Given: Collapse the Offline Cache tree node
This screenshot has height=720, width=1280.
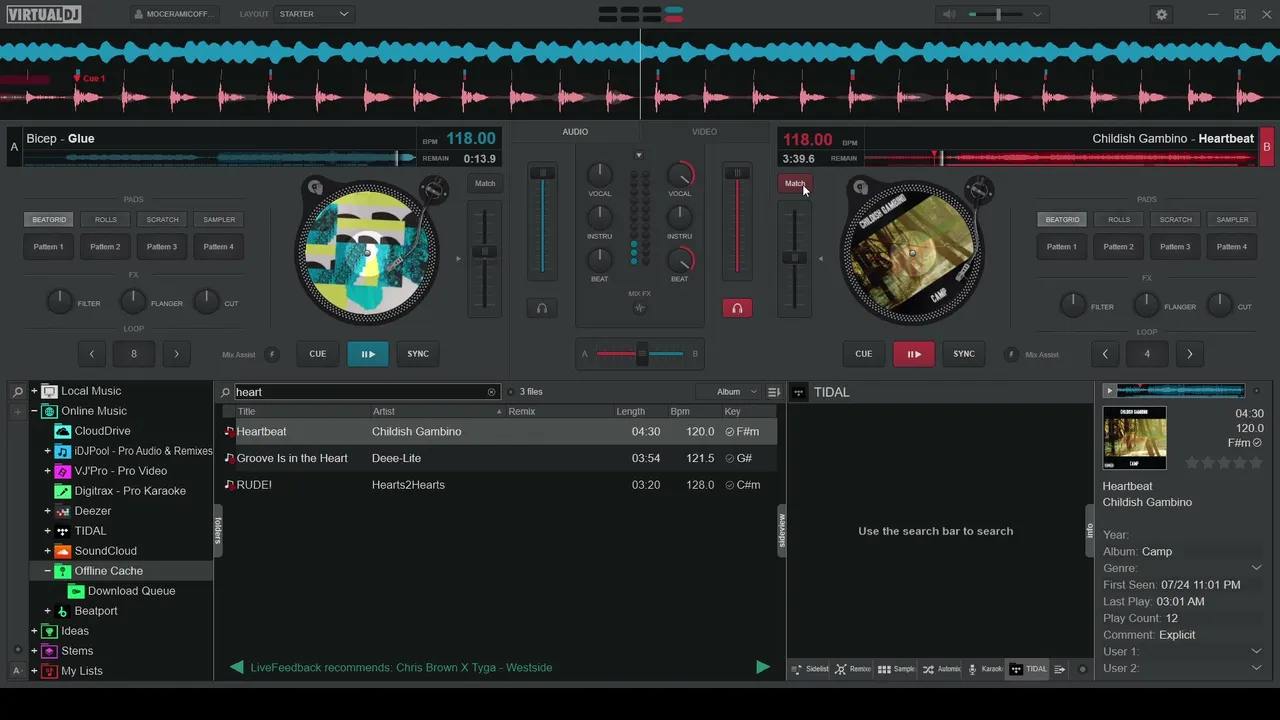Looking at the screenshot, I should 47,571.
